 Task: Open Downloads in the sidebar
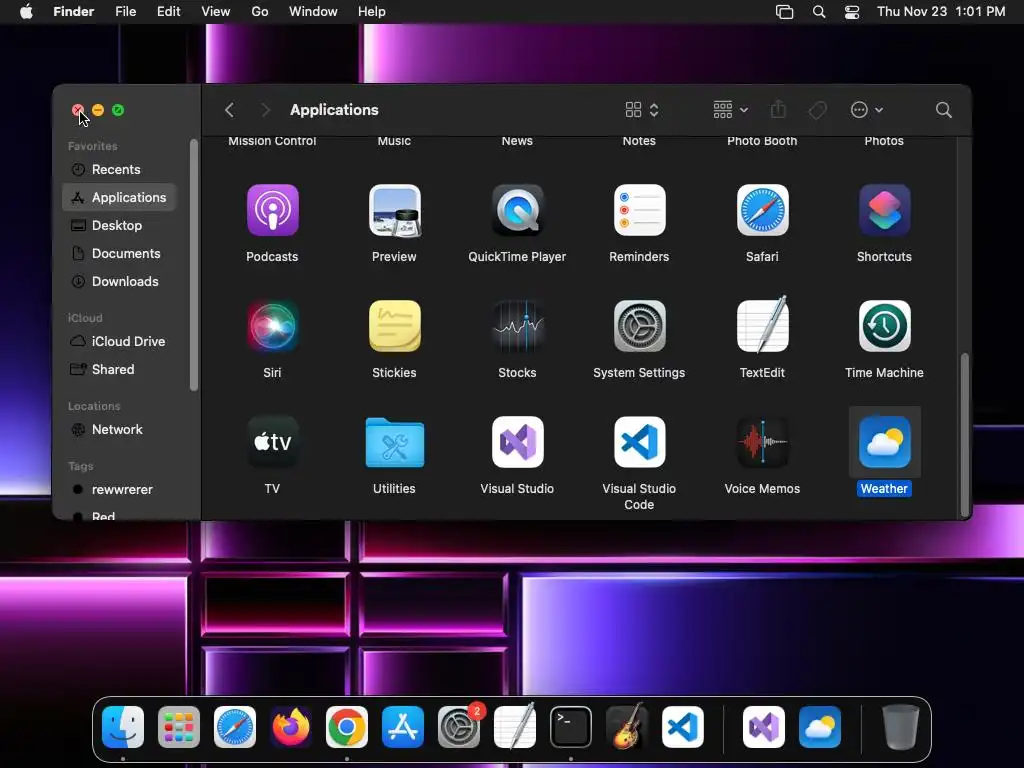pos(119,281)
